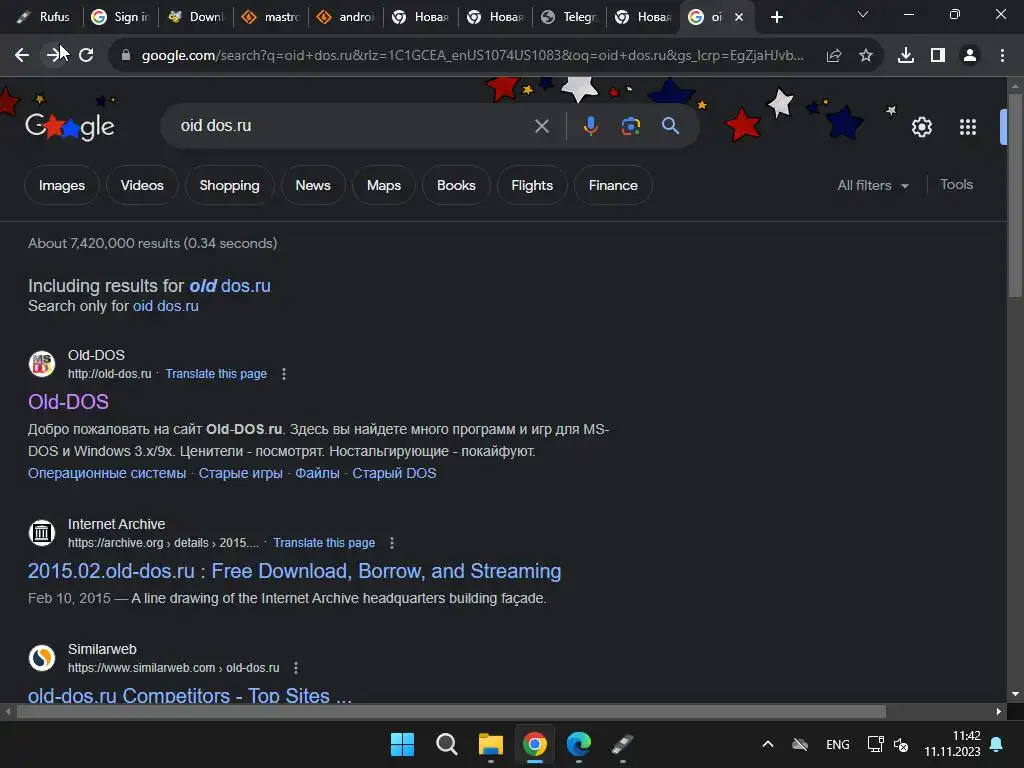Screen dimensions: 1024x768
Task: Translate the Internet Archive page
Action: click(324, 543)
